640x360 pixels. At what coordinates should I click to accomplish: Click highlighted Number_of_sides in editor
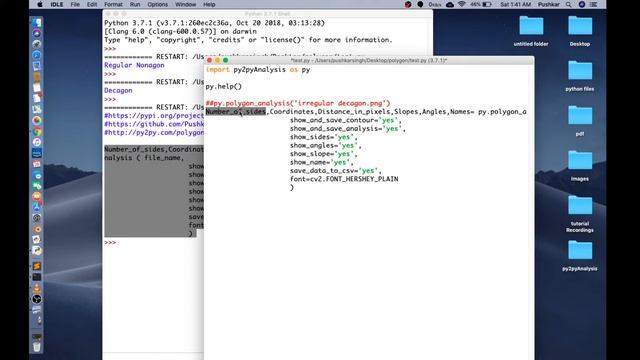pyautogui.click(x=236, y=112)
